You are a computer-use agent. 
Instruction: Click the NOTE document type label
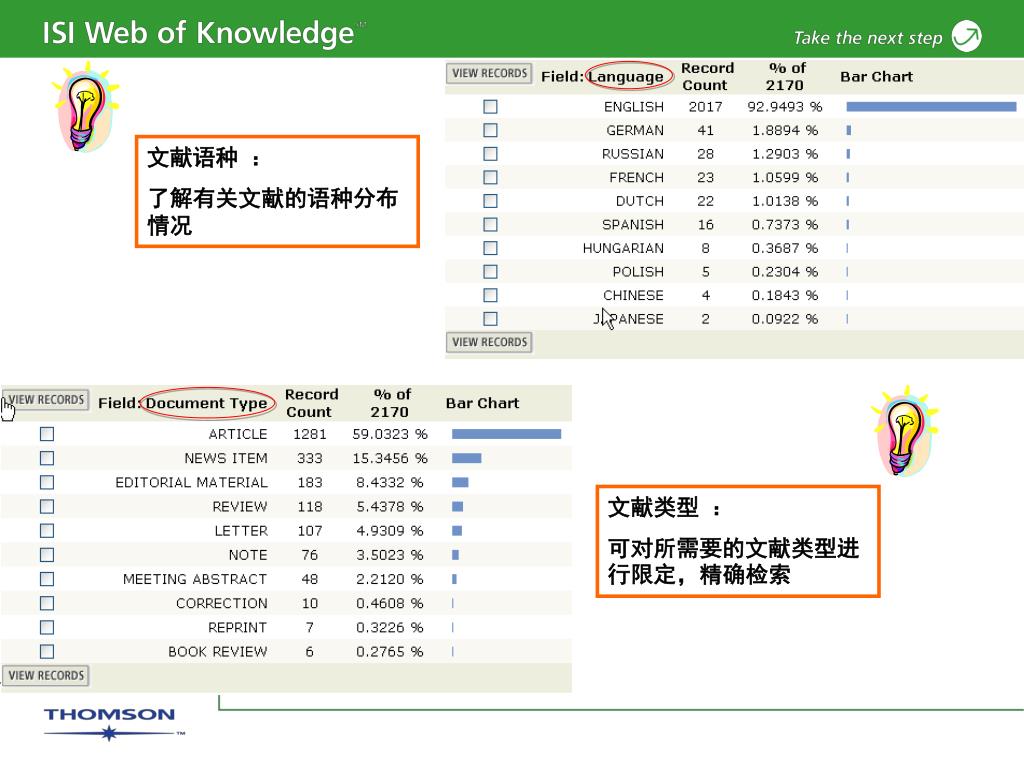248,554
